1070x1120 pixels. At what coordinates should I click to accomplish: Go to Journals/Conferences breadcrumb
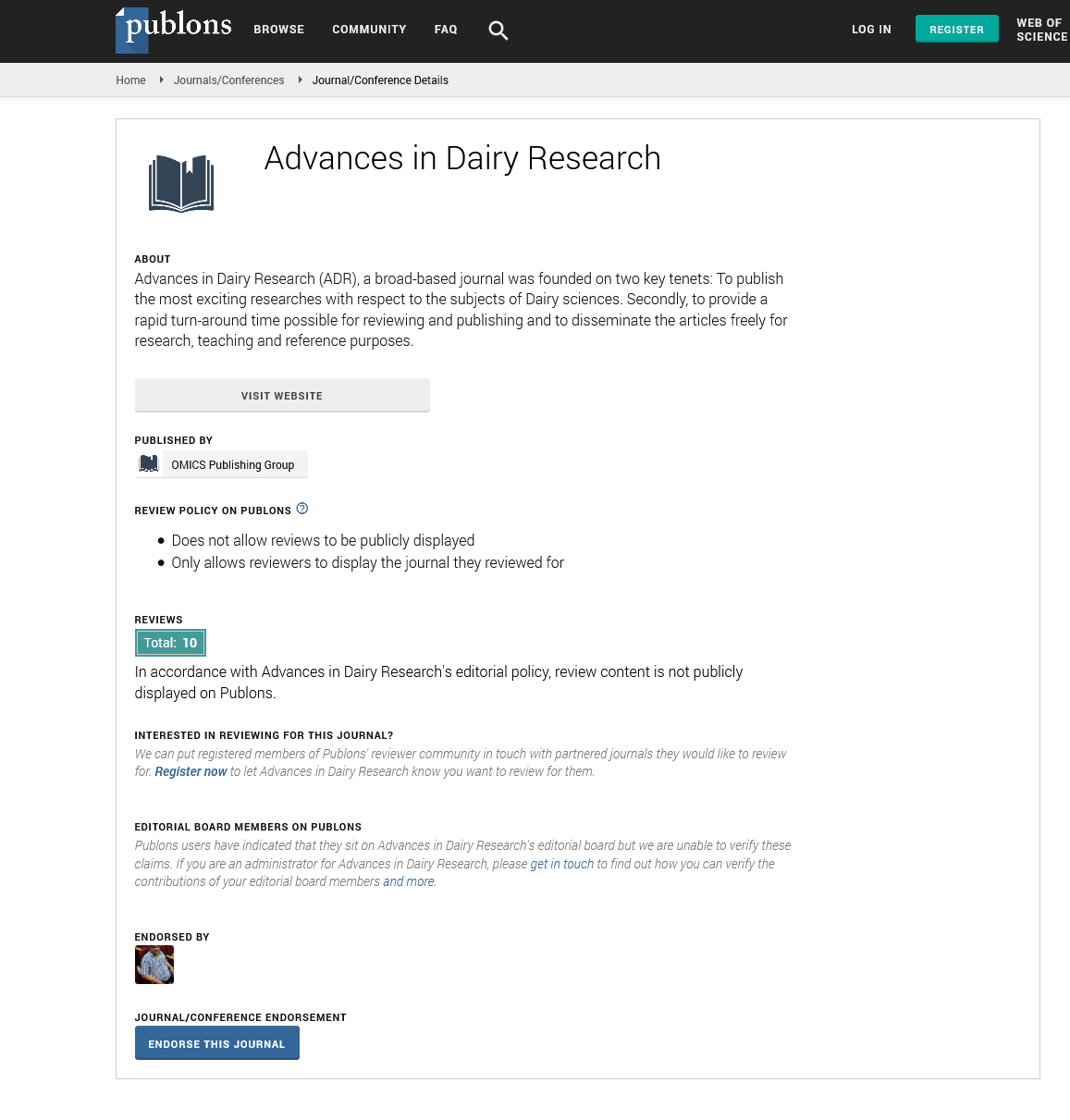coord(228,80)
